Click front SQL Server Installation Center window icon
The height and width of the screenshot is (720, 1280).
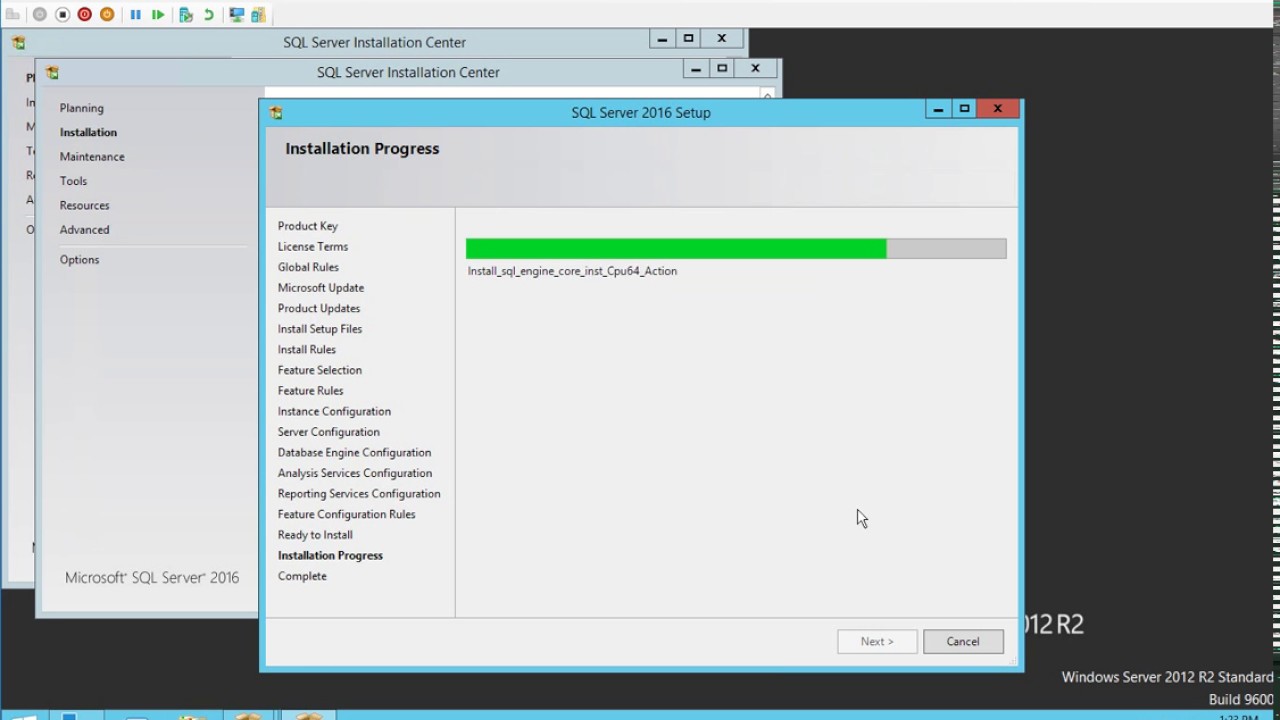(52, 73)
